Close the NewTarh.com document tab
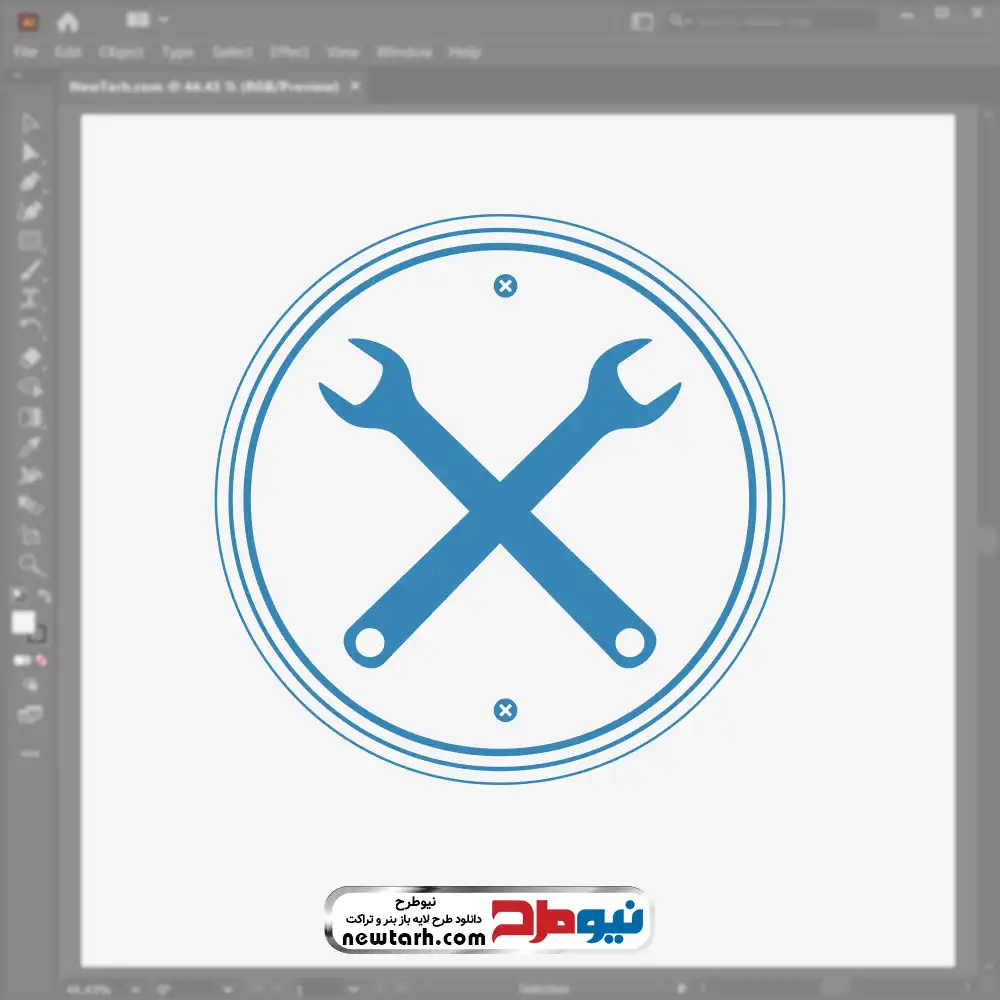This screenshot has width=1000, height=1000. (353, 87)
